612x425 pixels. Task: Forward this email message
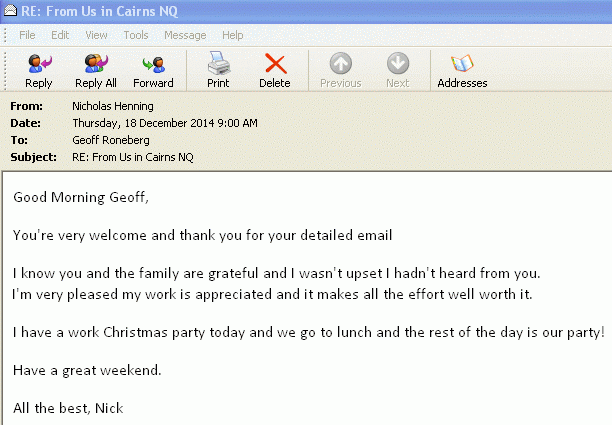(153, 71)
